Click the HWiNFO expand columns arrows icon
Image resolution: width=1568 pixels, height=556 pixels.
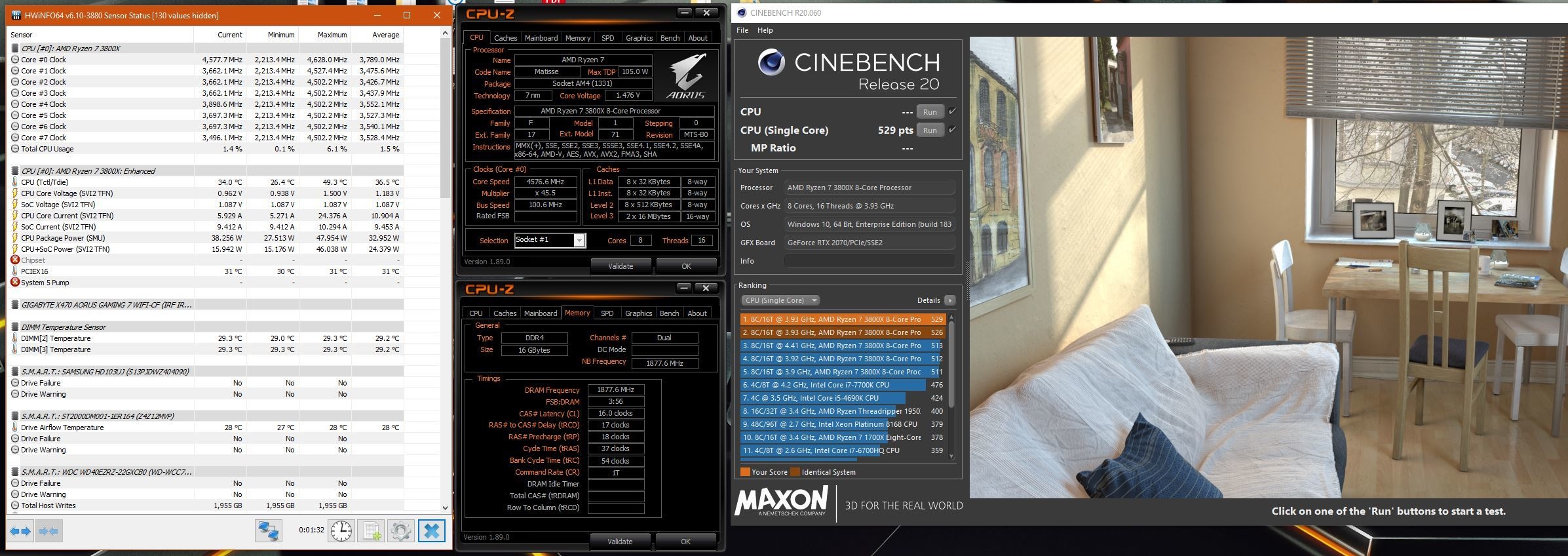pos(21,531)
